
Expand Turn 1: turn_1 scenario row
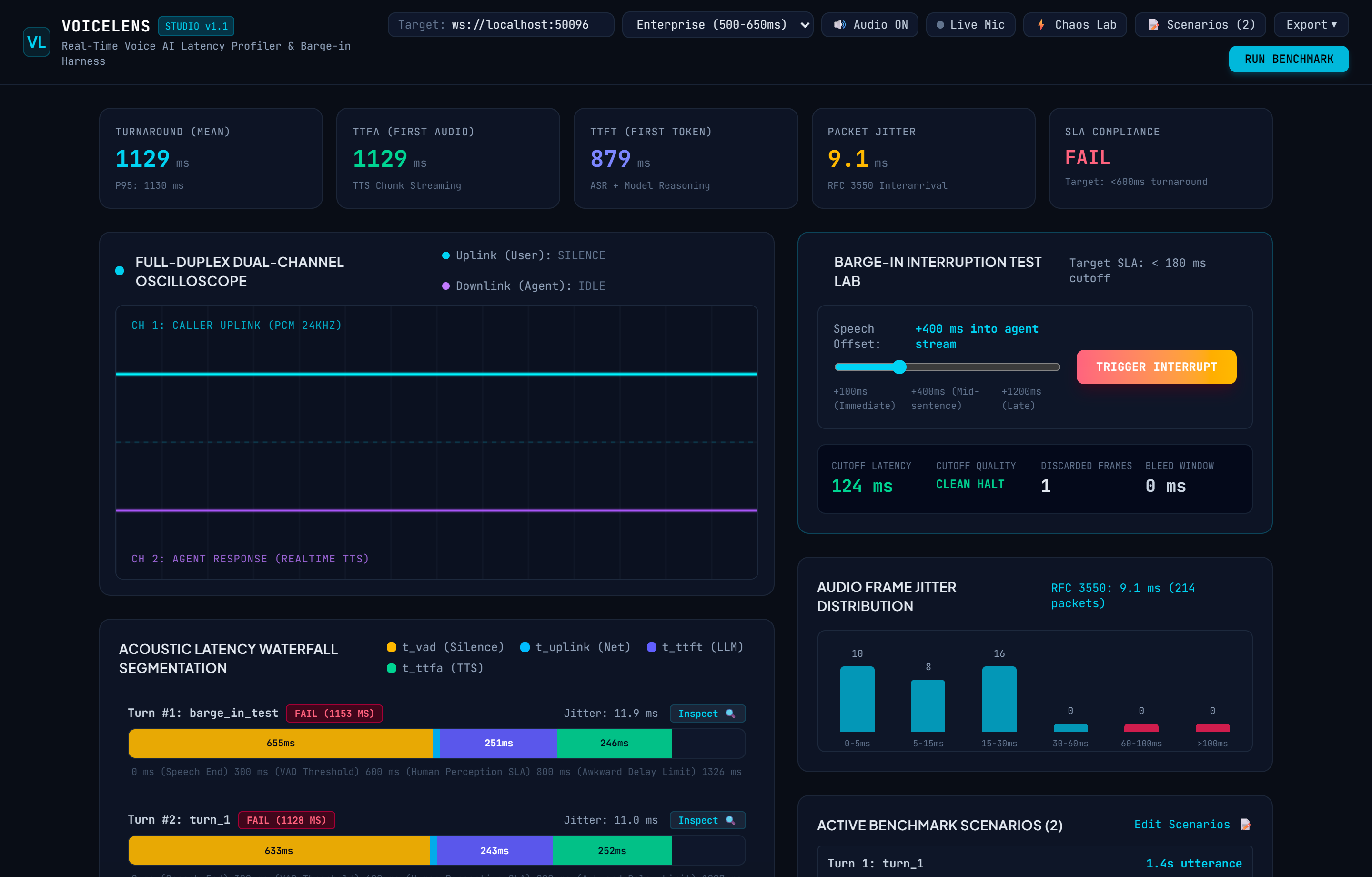point(1035,863)
